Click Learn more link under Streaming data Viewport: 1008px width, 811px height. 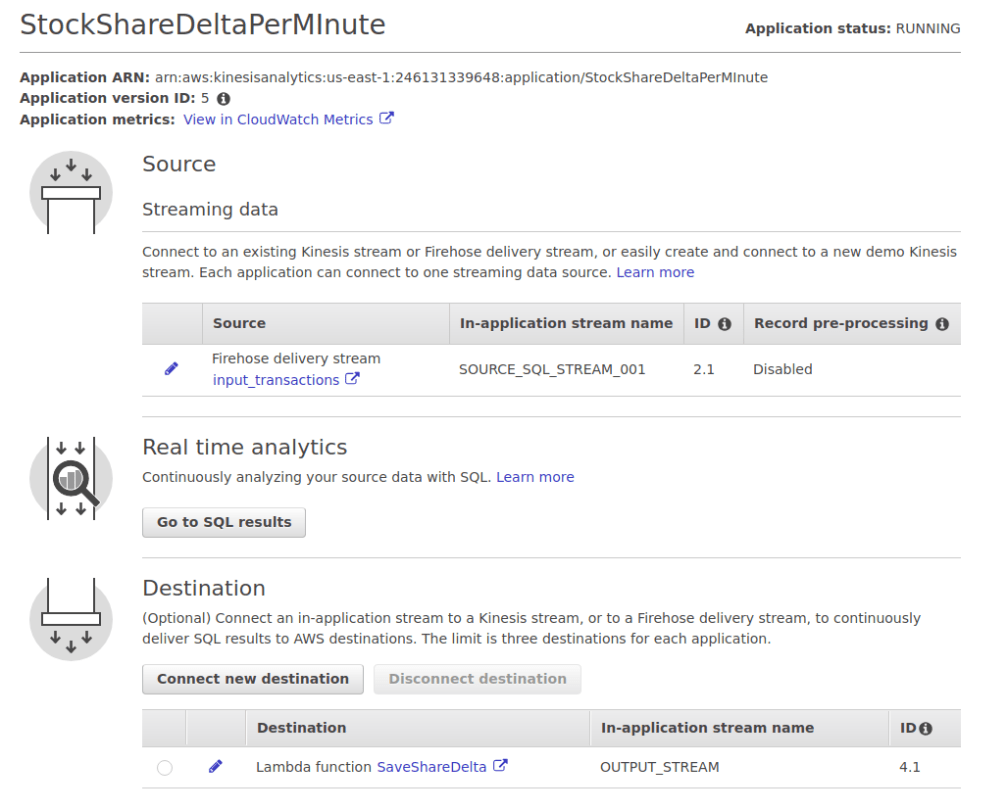(x=655, y=272)
